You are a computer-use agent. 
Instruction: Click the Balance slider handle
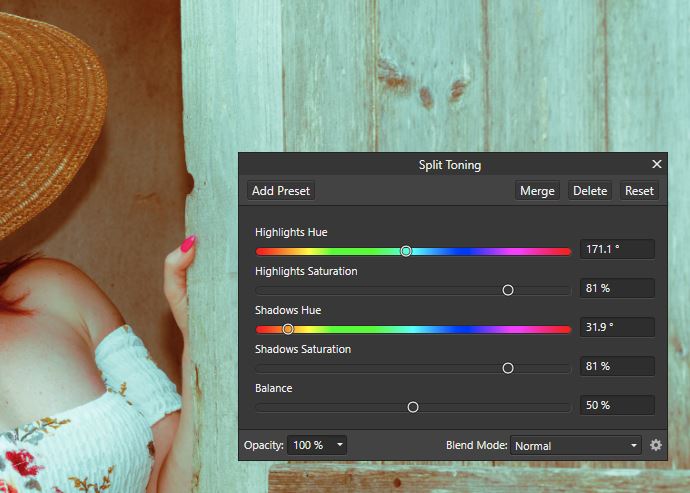[x=413, y=407]
